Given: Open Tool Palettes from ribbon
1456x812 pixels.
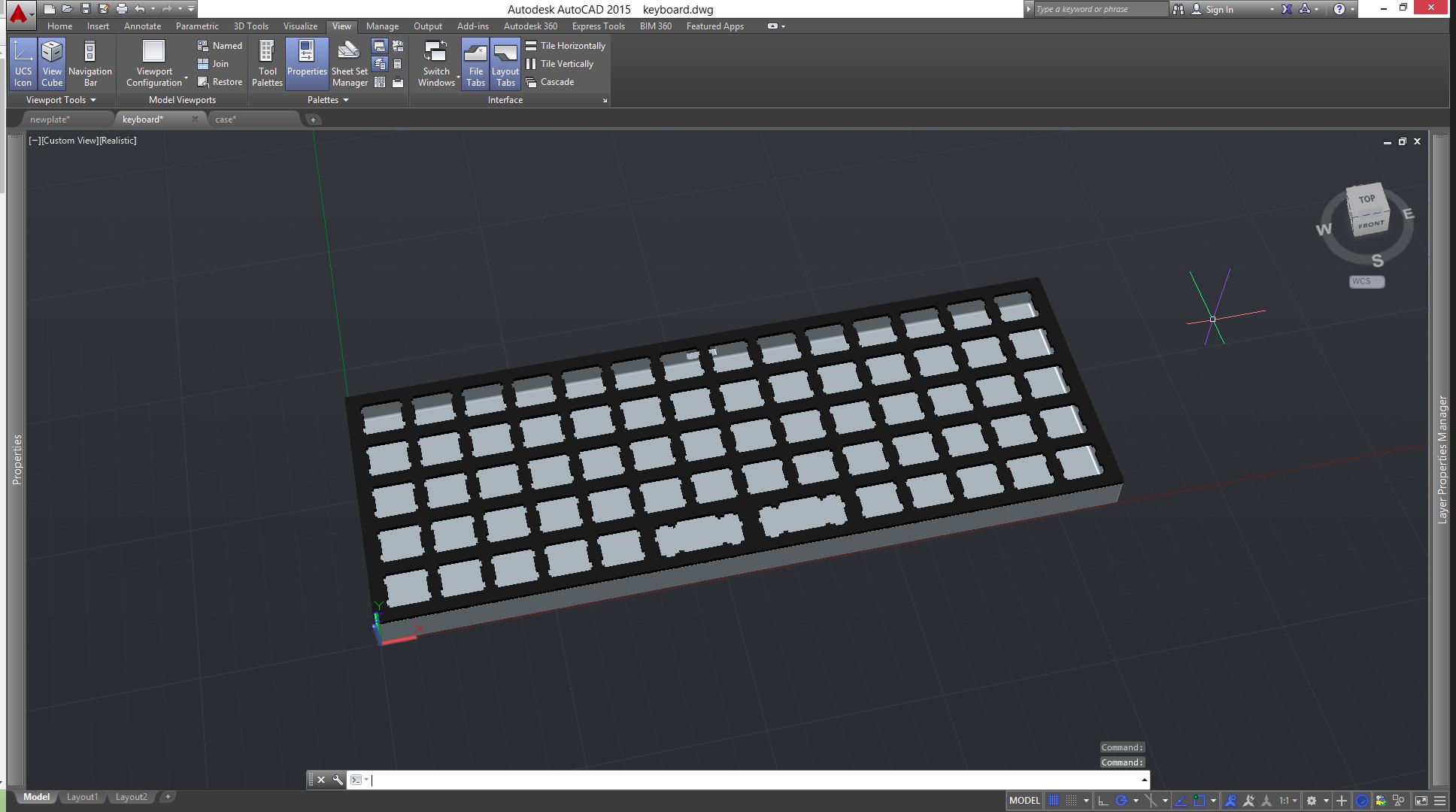Looking at the screenshot, I should click(x=267, y=63).
